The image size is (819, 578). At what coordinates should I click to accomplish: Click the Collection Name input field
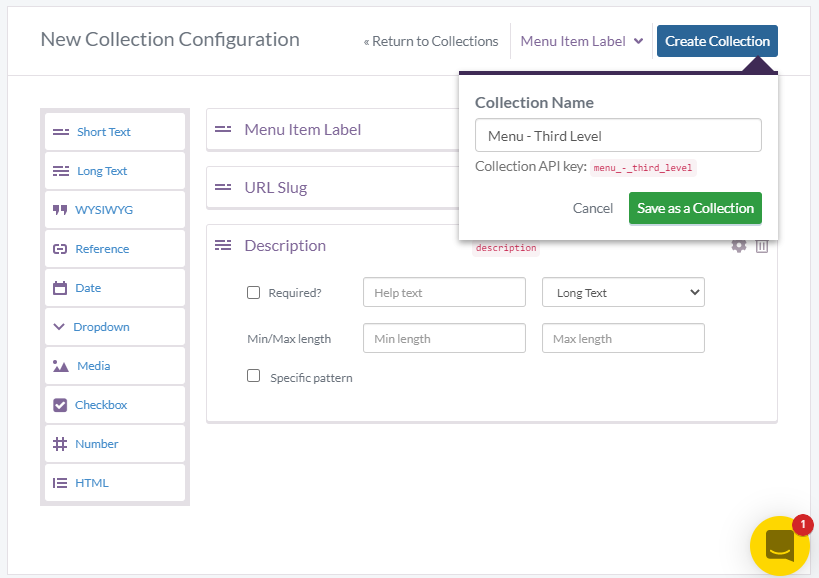618,136
